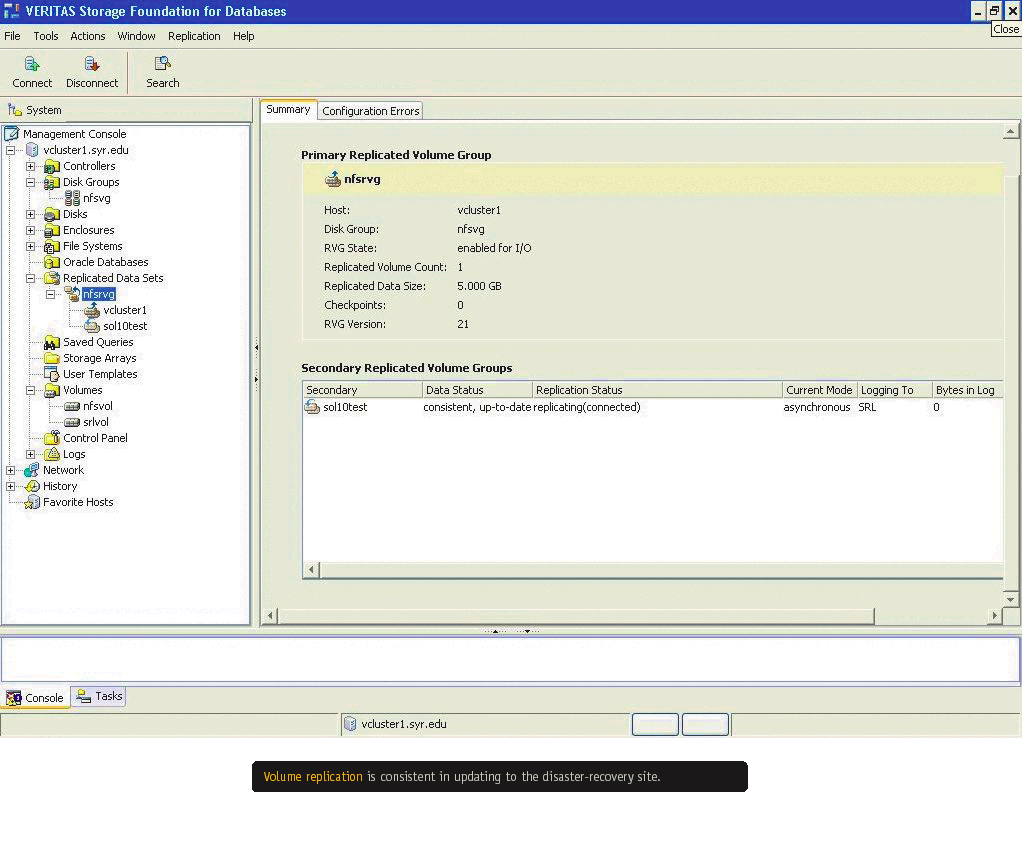This screenshot has width=1022, height=864.
Task: Open the Replication menu
Action: click(x=194, y=36)
